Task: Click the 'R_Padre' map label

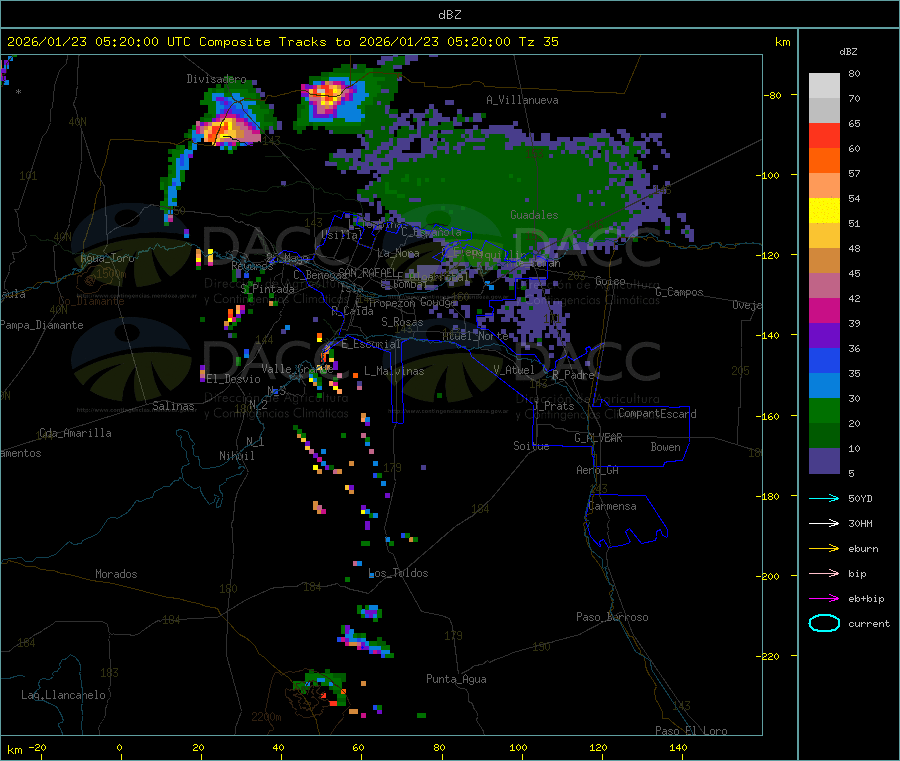Action: (x=573, y=375)
